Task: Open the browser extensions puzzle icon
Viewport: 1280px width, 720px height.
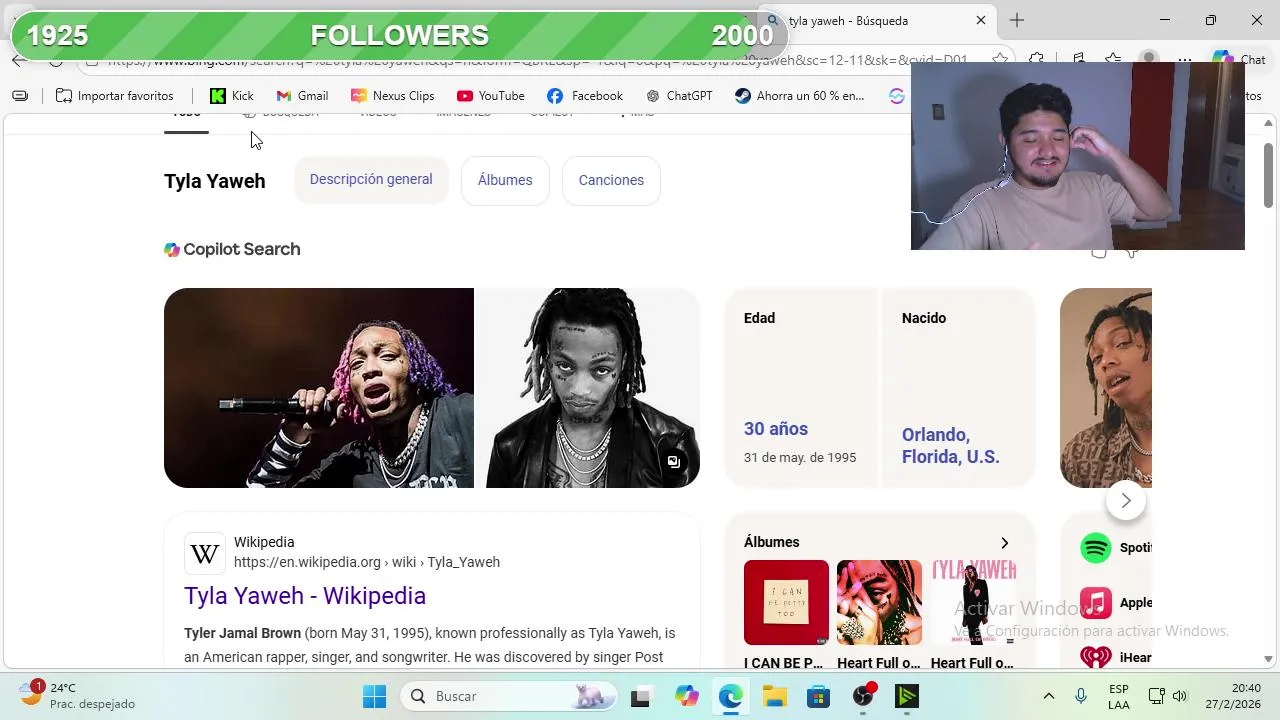Action: pyautogui.click(x=1037, y=60)
